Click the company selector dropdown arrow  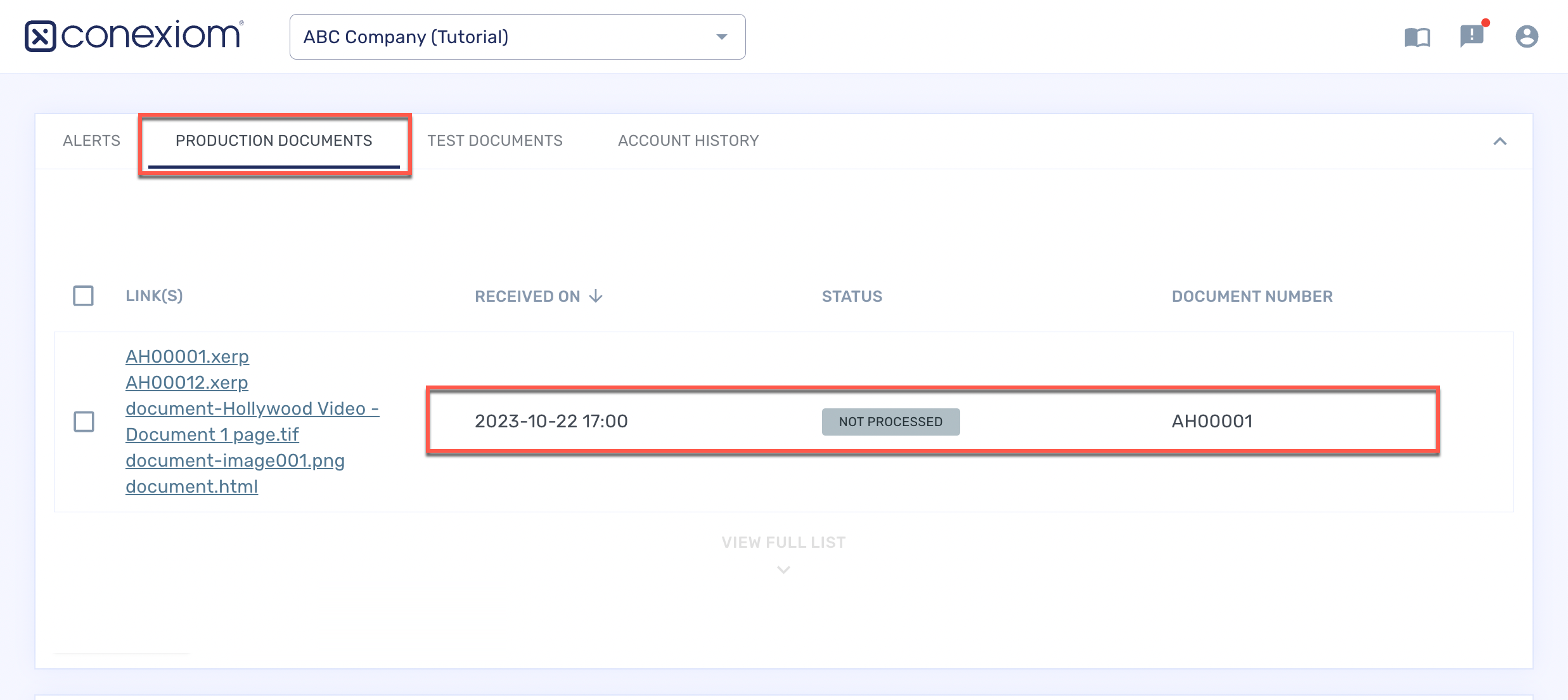pos(721,36)
